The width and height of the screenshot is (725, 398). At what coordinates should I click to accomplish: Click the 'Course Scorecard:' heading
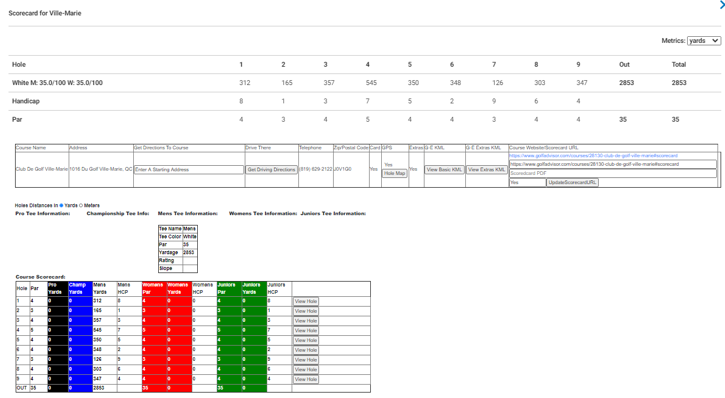(x=40, y=277)
